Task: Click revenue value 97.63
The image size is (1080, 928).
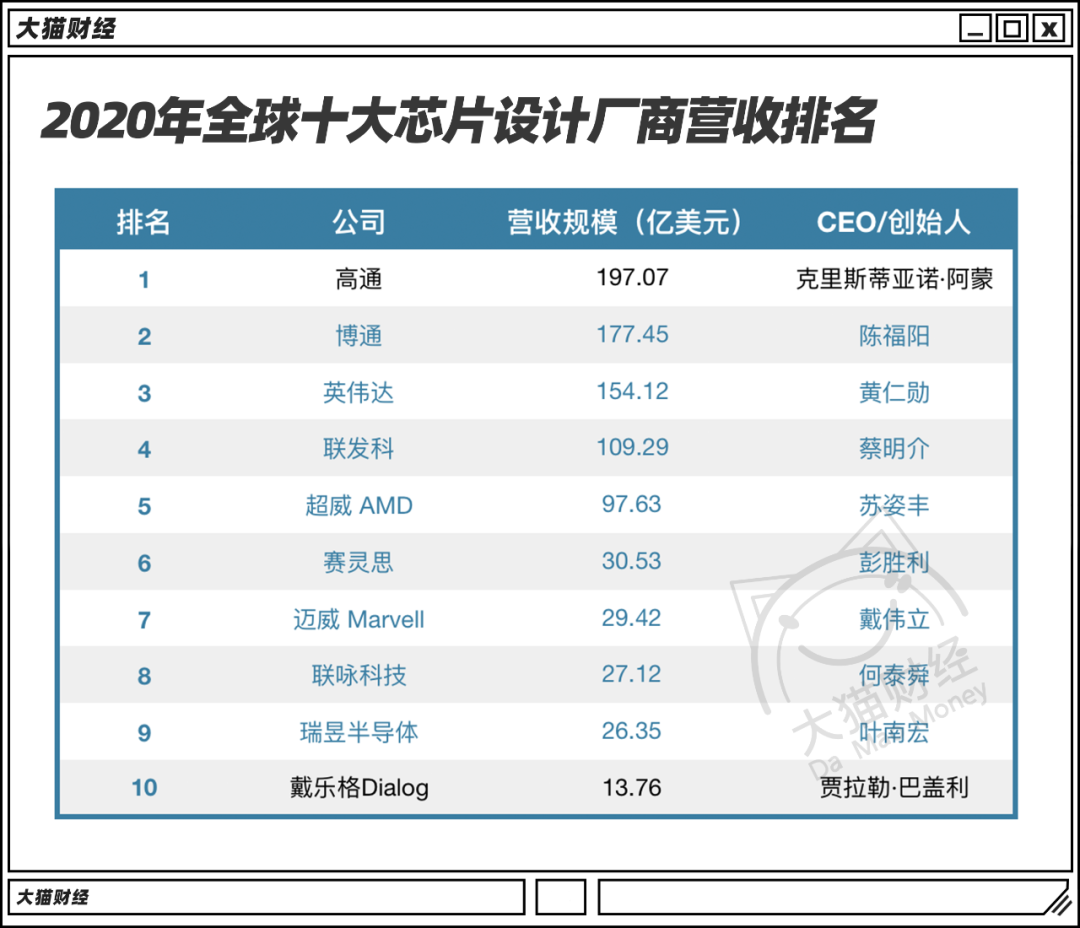Action: tap(632, 504)
